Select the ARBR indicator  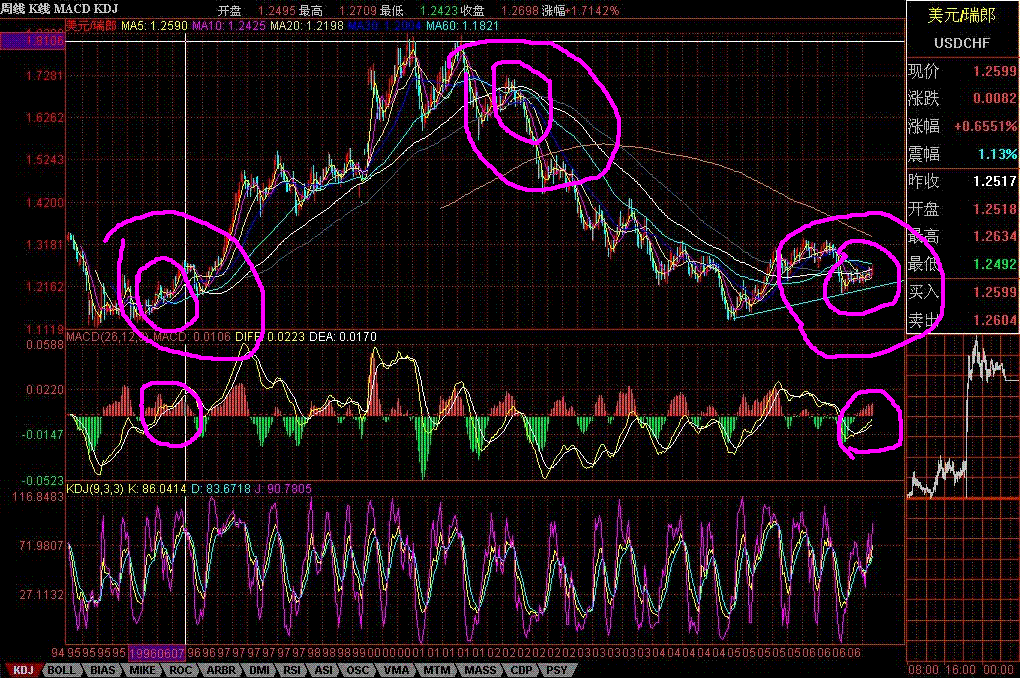(x=221, y=671)
